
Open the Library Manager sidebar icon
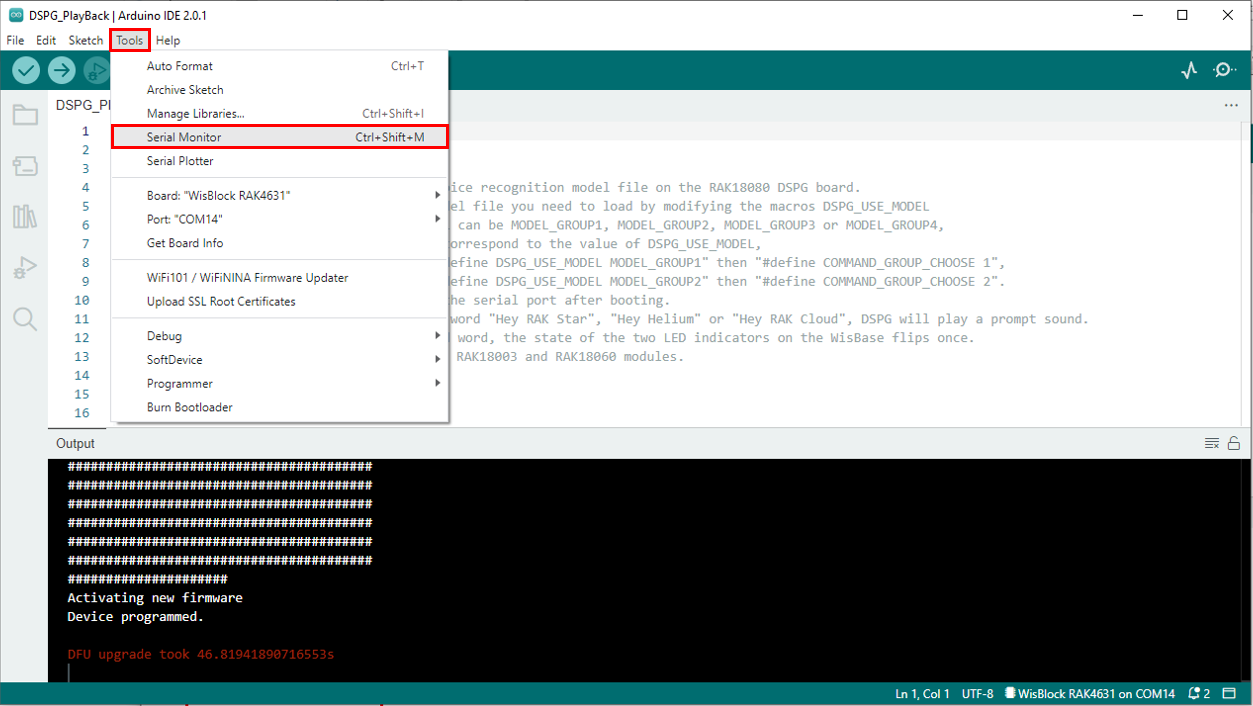(25, 216)
